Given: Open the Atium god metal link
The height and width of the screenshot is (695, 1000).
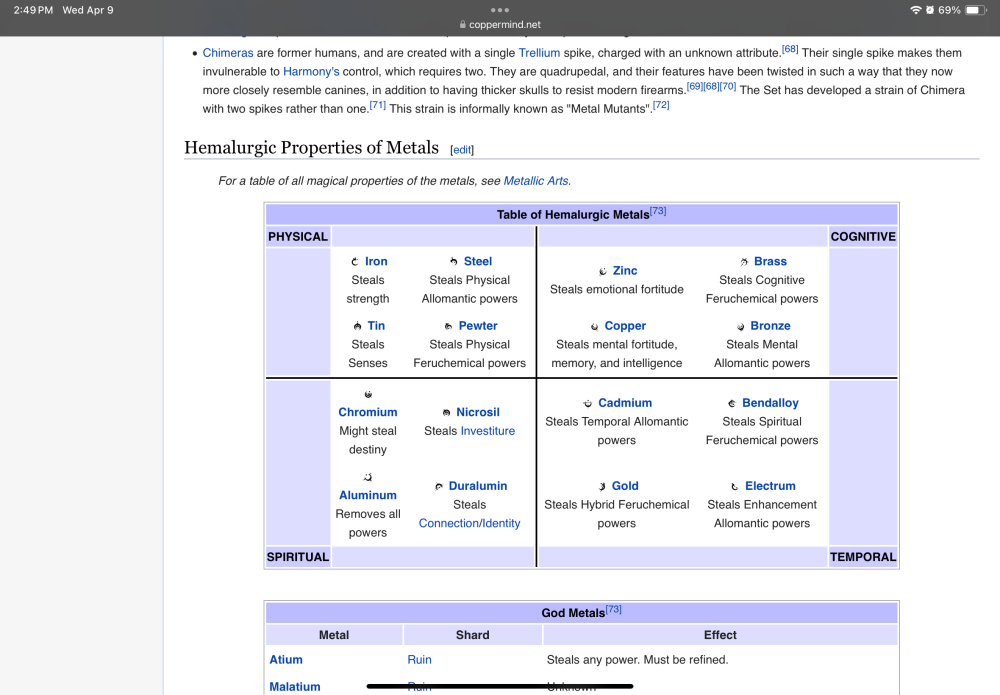Looking at the screenshot, I should [x=286, y=660].
